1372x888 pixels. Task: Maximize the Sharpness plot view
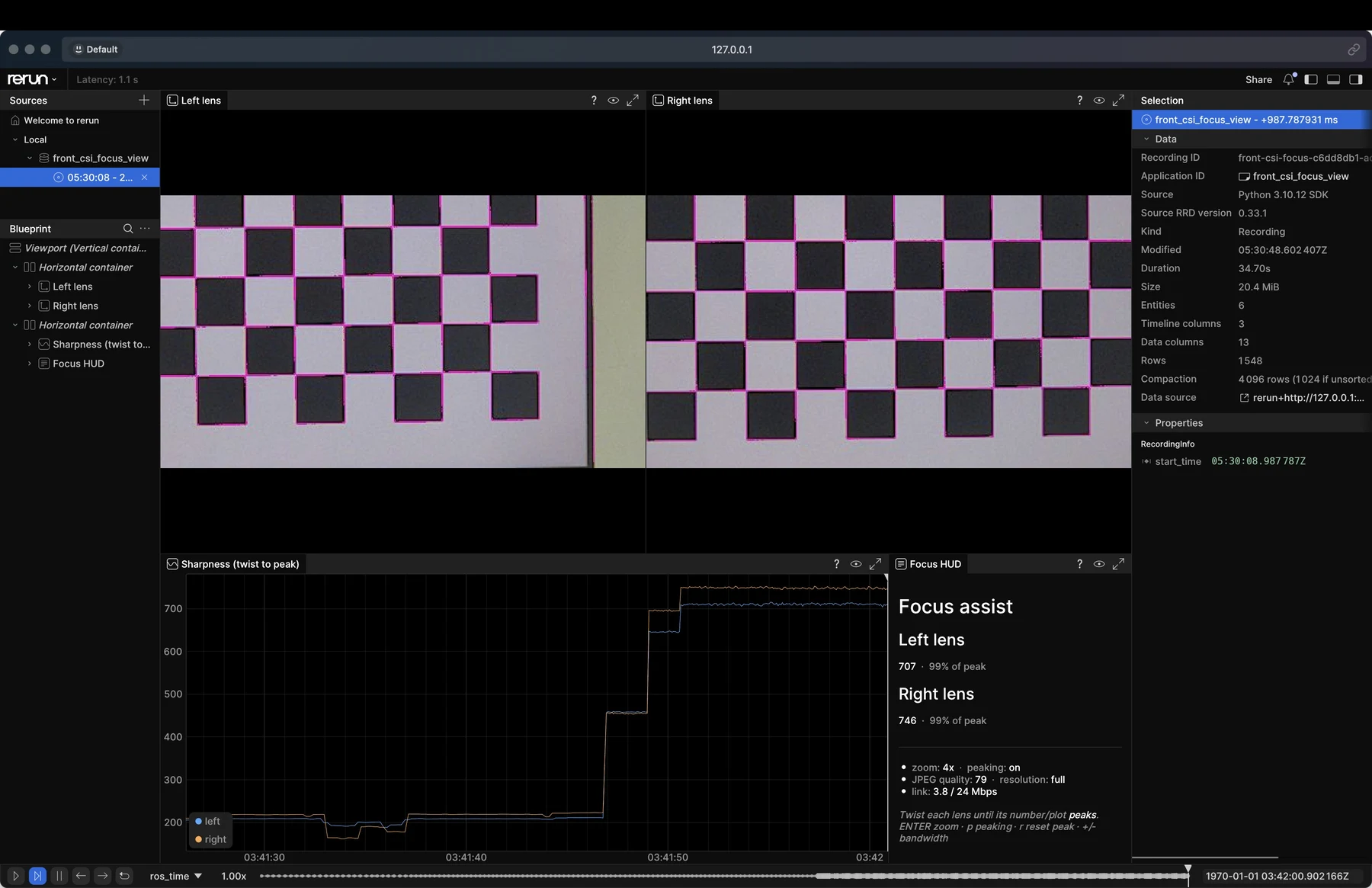click(875, 564)
